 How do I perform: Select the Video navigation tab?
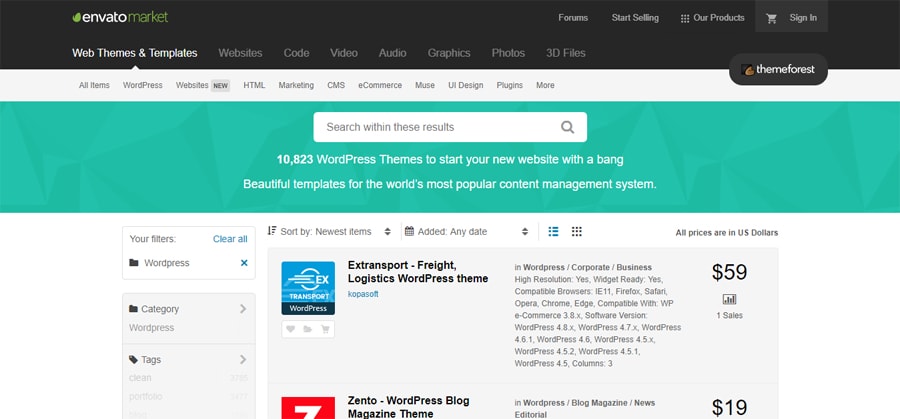tap(344, 53)
